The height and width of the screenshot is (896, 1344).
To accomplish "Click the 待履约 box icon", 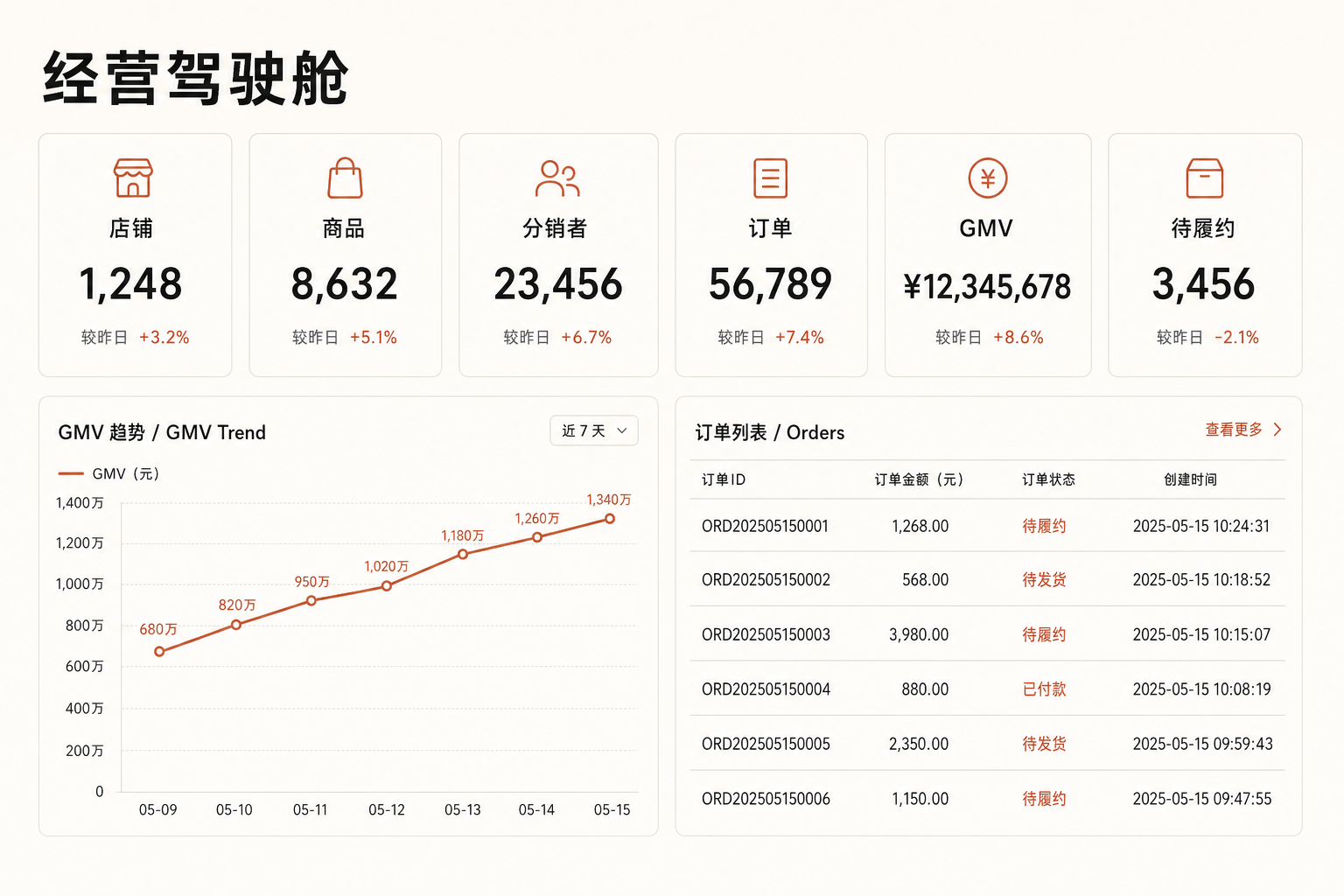I will [x=1205, y=178].
